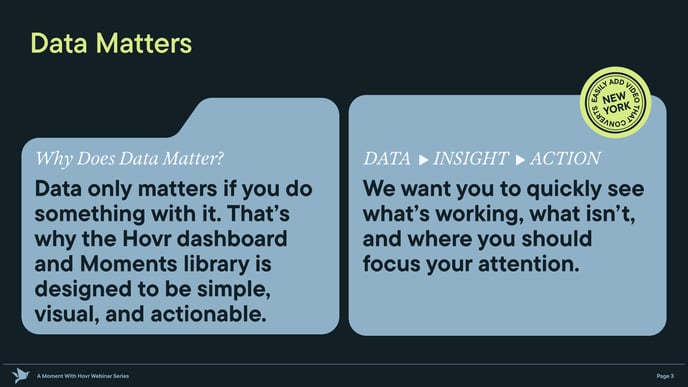Click the phrase visual, and actionable
The width and height of the screenshot is (688, 387).
[x=150, y=314]
